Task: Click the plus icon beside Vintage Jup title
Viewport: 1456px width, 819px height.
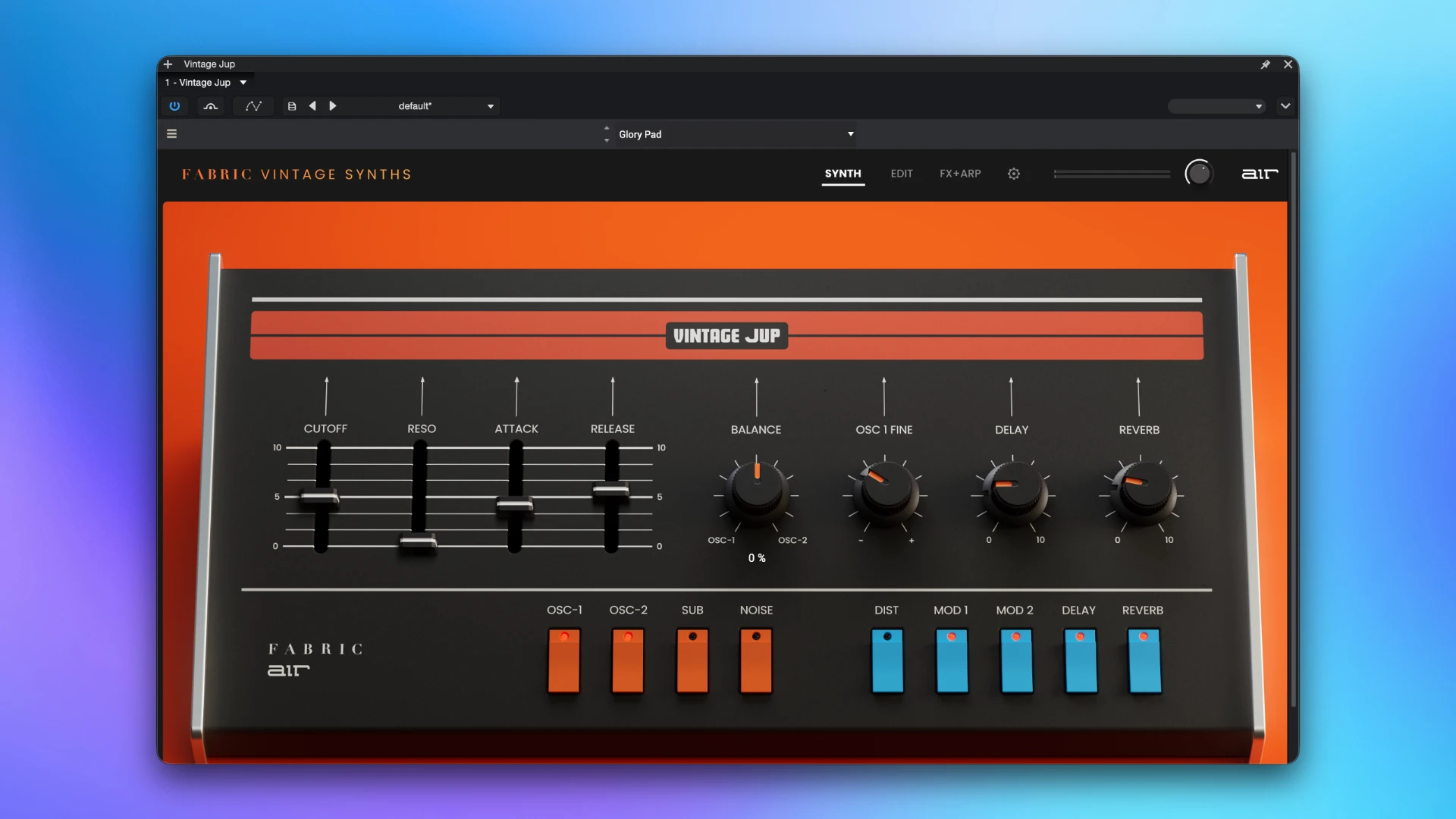Action: point(168,64)
